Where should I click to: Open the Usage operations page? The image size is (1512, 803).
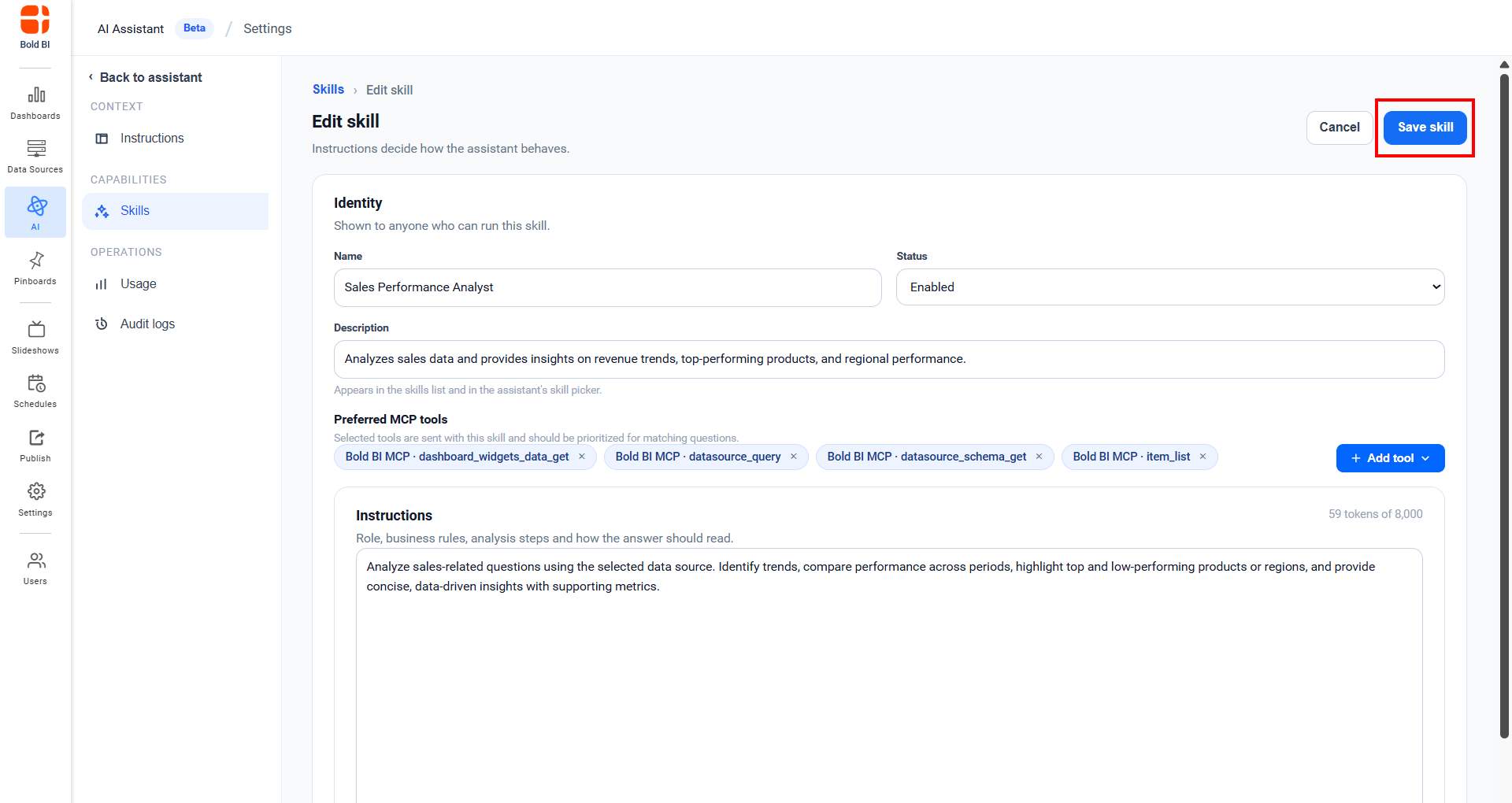175,284
